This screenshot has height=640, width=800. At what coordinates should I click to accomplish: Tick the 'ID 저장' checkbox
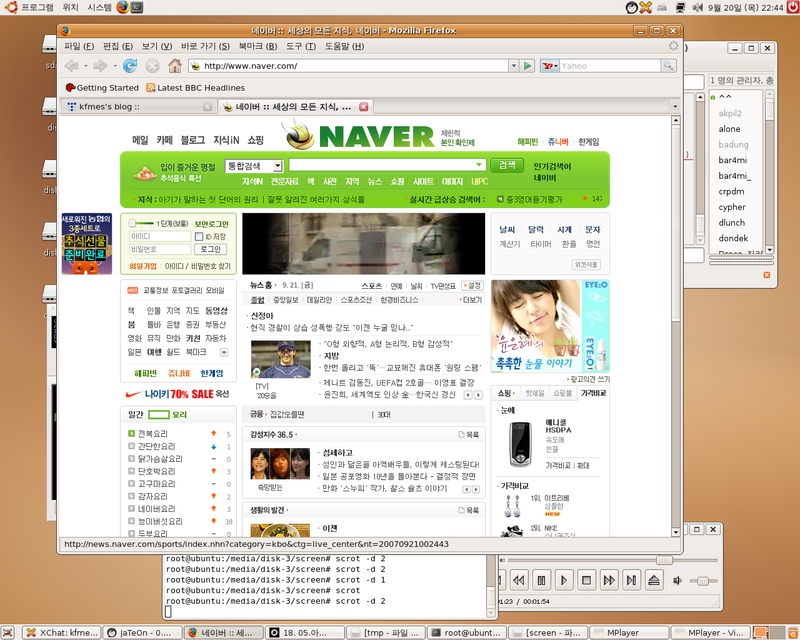tap(199, 237)
